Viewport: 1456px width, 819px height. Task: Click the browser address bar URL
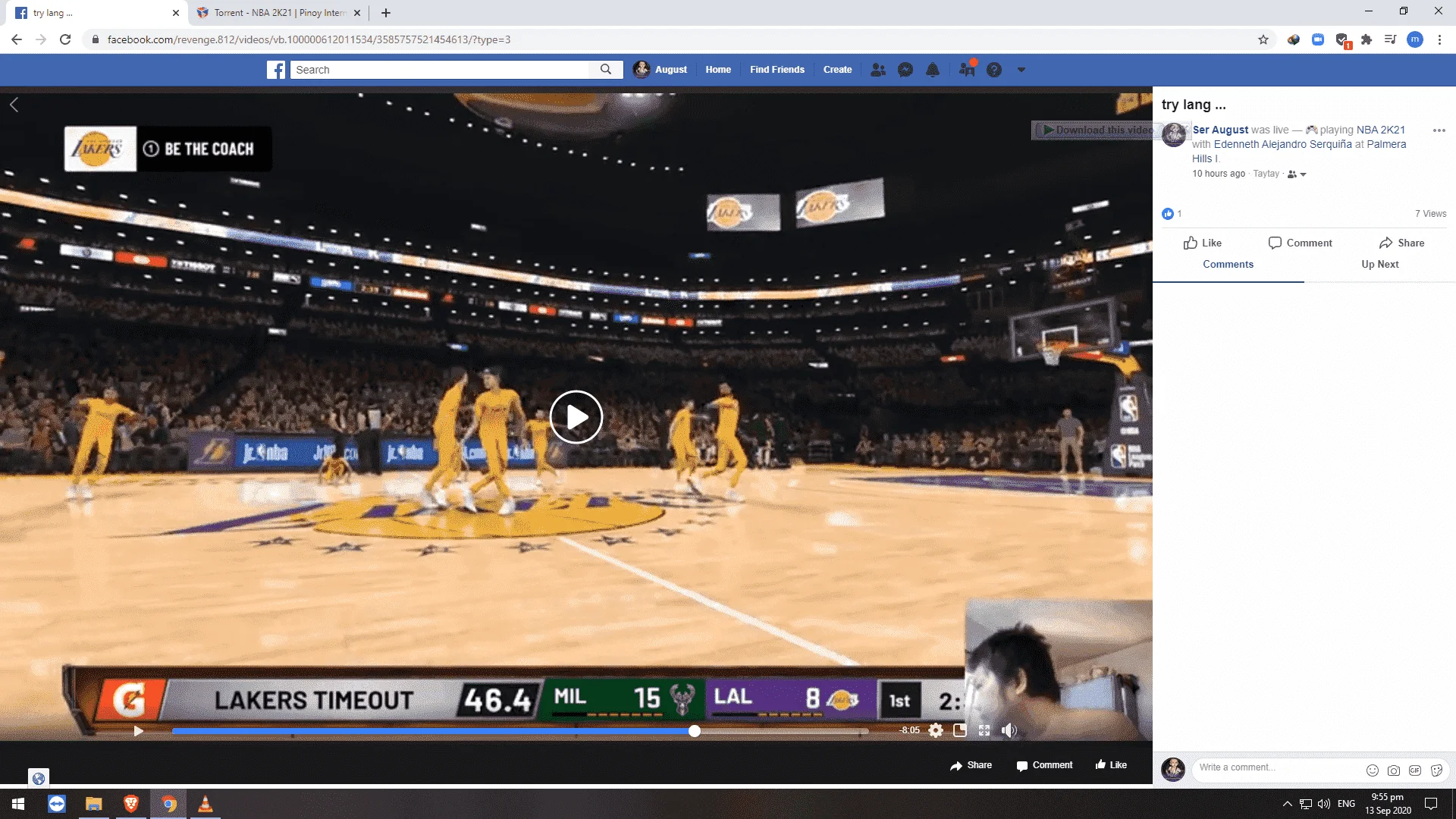click(309, 39)
